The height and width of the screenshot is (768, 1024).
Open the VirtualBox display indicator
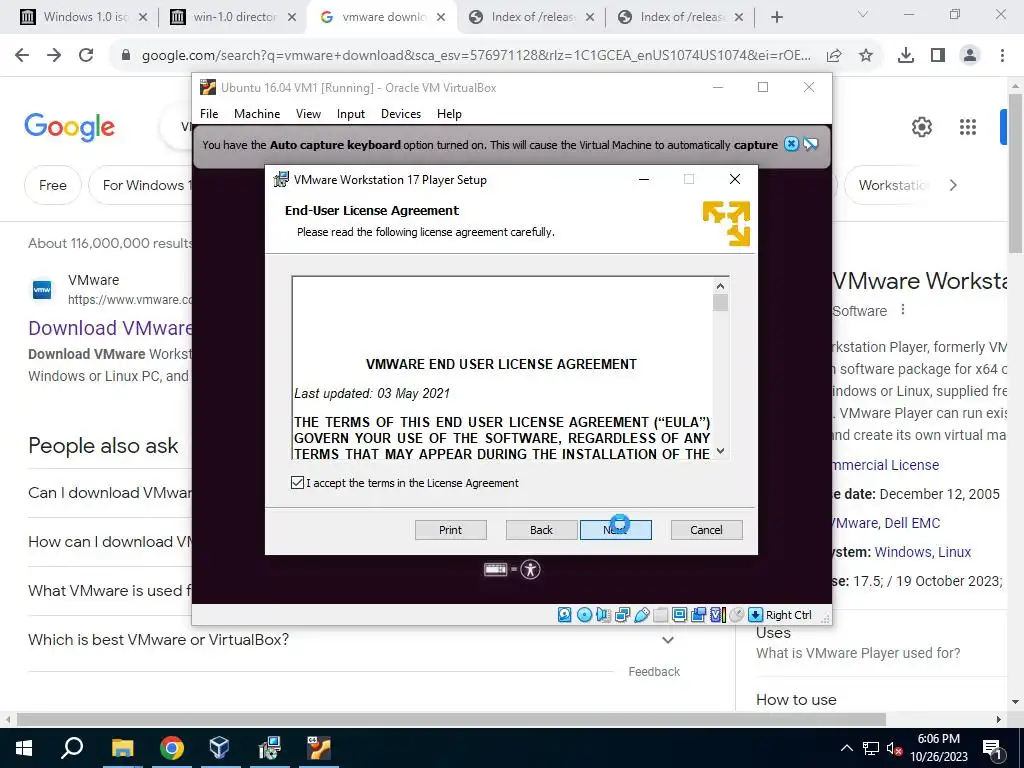tap(679, 615)
